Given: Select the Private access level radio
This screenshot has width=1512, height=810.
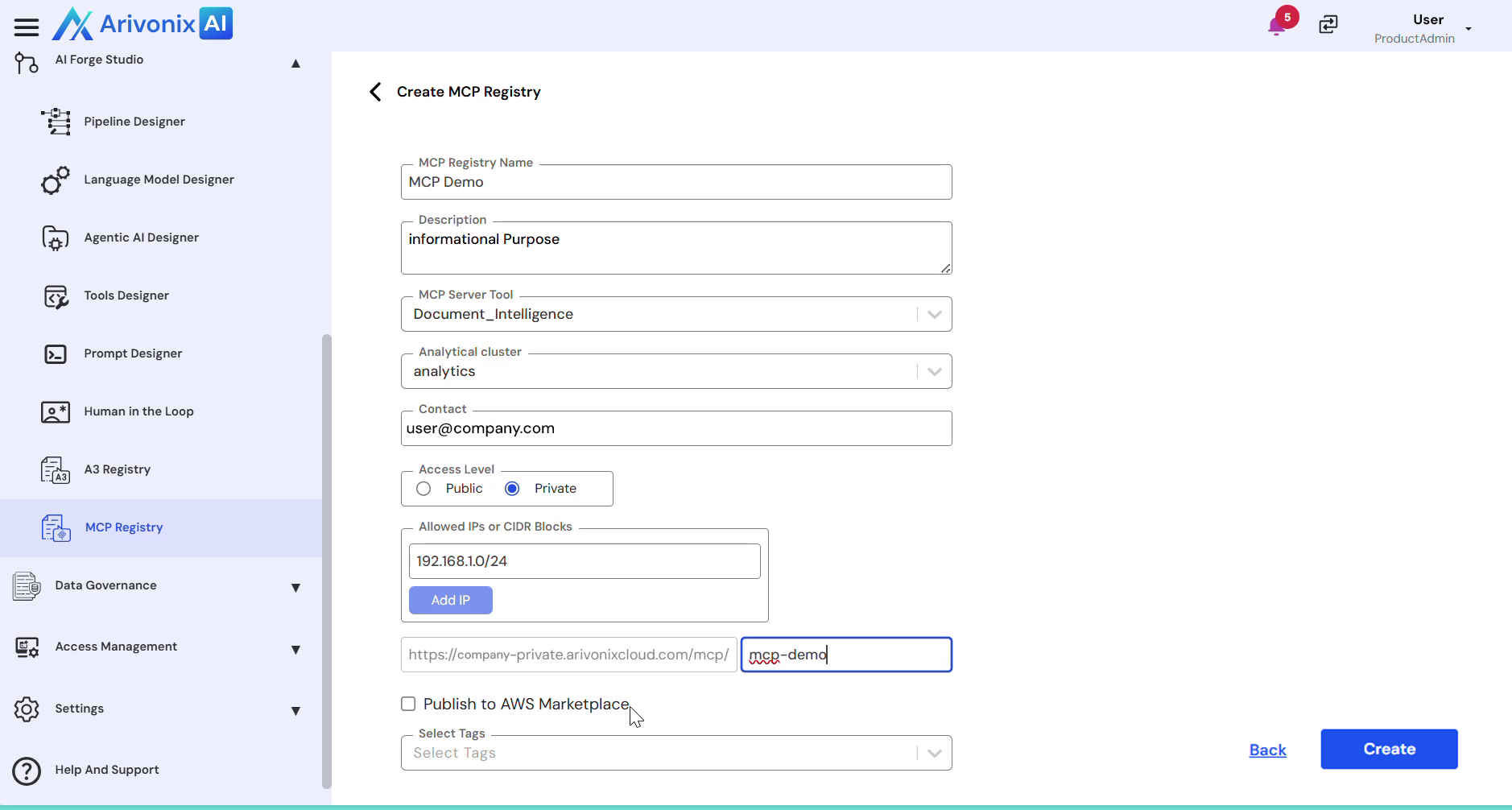Looking at the screenshot, I should (x=512, y=489).
